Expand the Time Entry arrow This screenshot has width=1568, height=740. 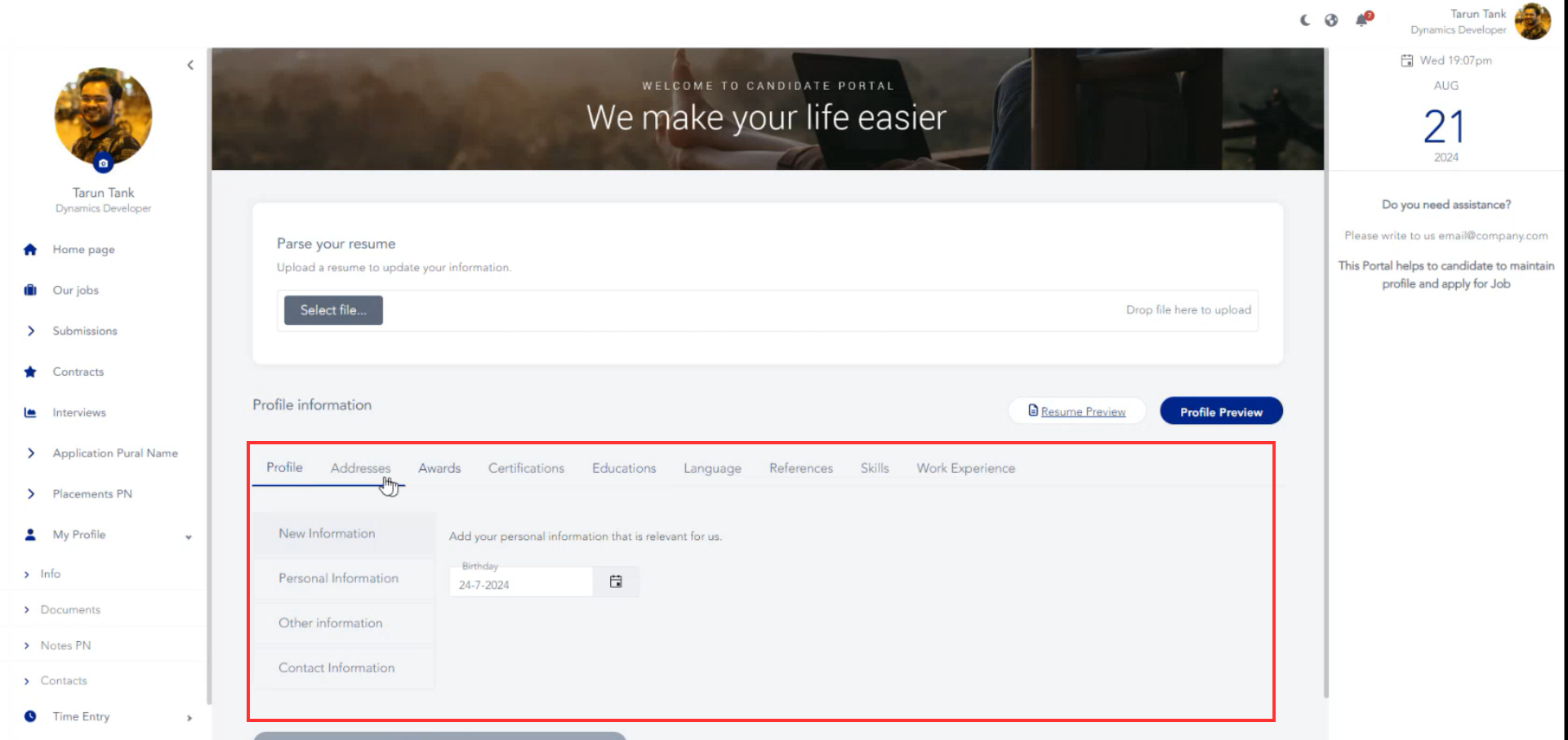click(189, 718)
